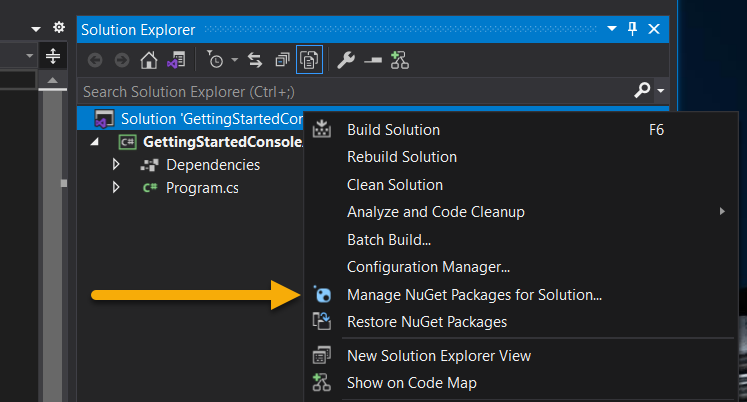
Task: Open Properties via the wrench icon
Action: (x=346, y=61)
